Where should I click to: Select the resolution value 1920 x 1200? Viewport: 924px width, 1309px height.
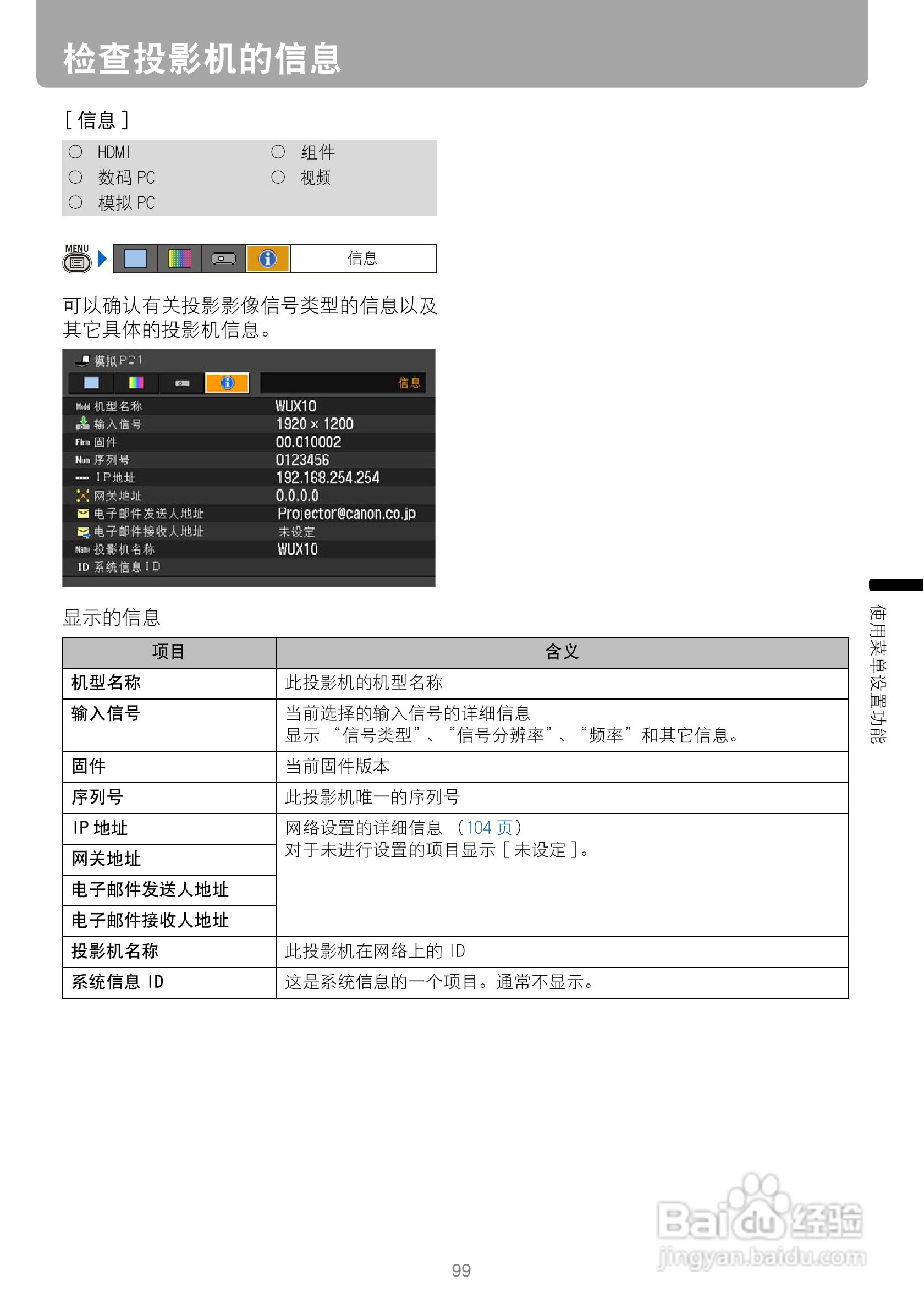click(315, 424)
